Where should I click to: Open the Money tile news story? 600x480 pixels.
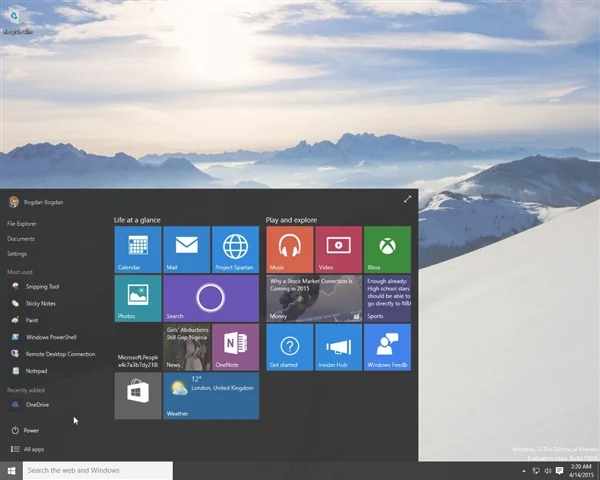click(x=314, y=298)
